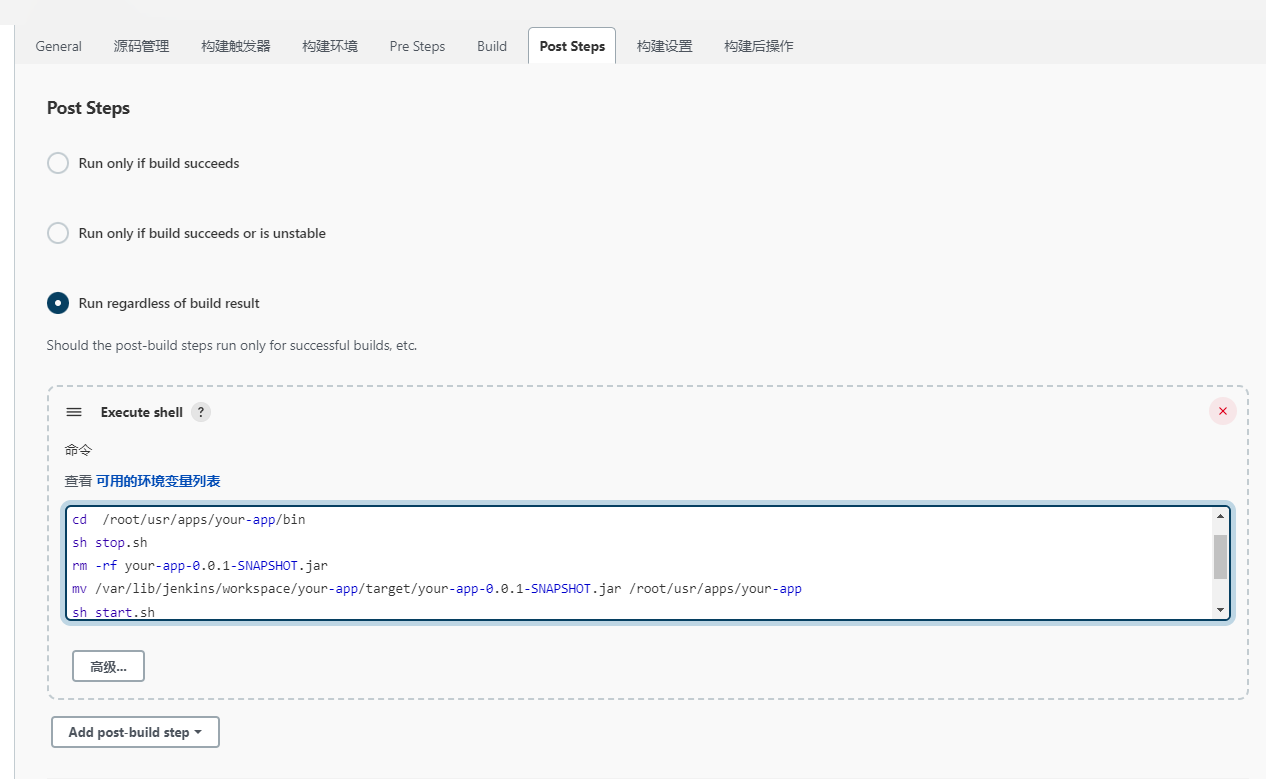Click the 'mv /var/lib/jenkins/workspace' command line

[x=437, y=589]
